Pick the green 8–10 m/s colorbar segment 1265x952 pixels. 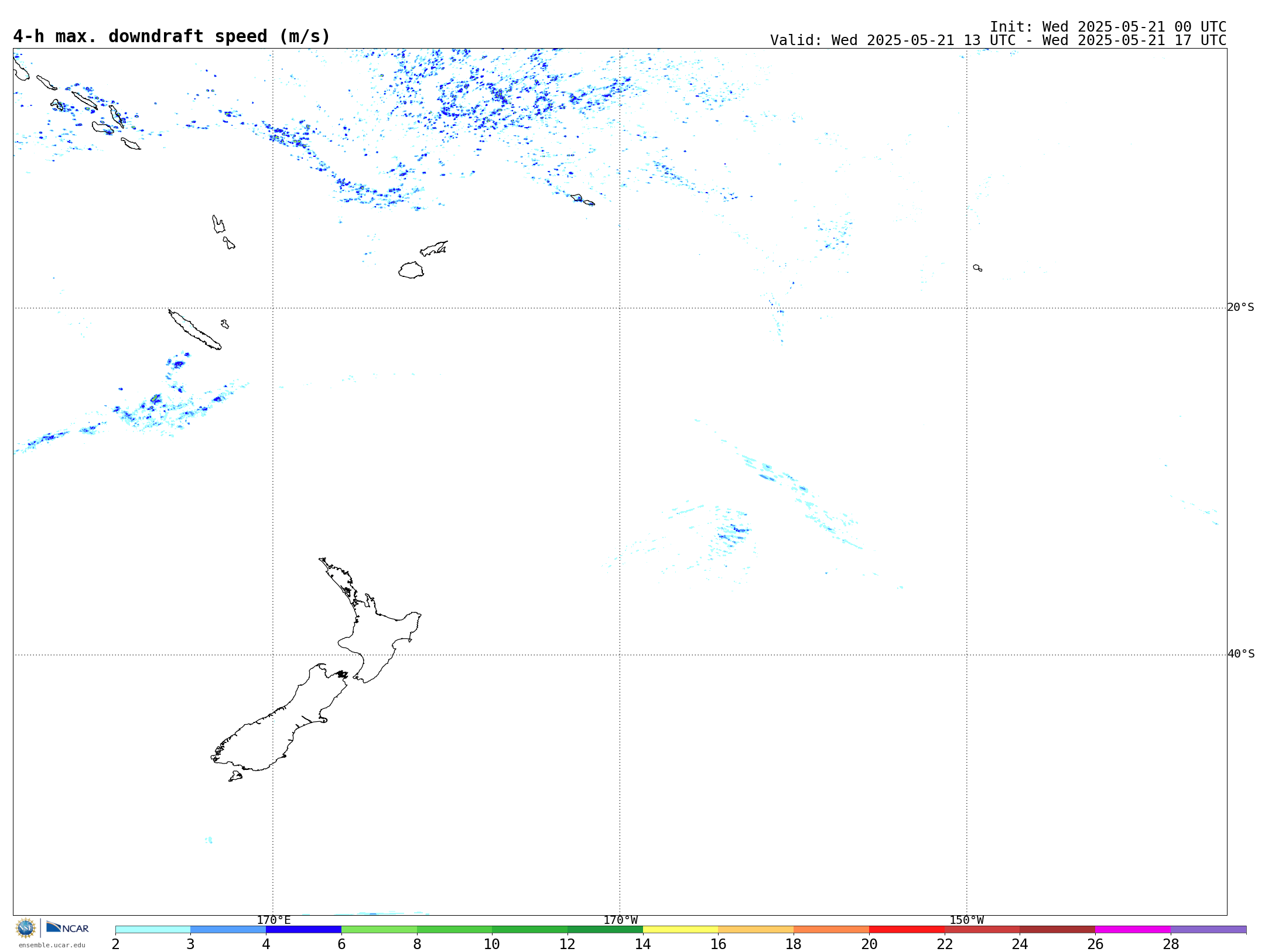point(454,929)
